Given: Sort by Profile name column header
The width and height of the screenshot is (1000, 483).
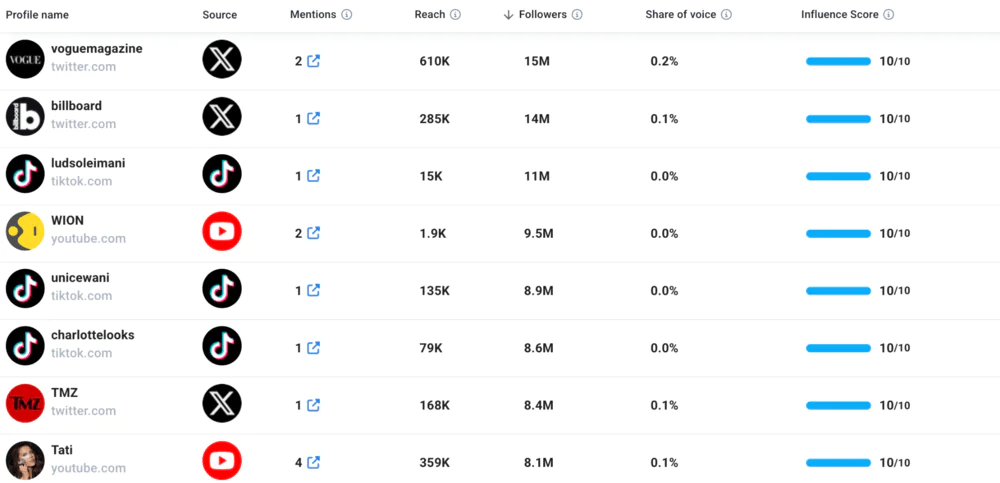Looking at the screenshot, I should coord(37,15).
